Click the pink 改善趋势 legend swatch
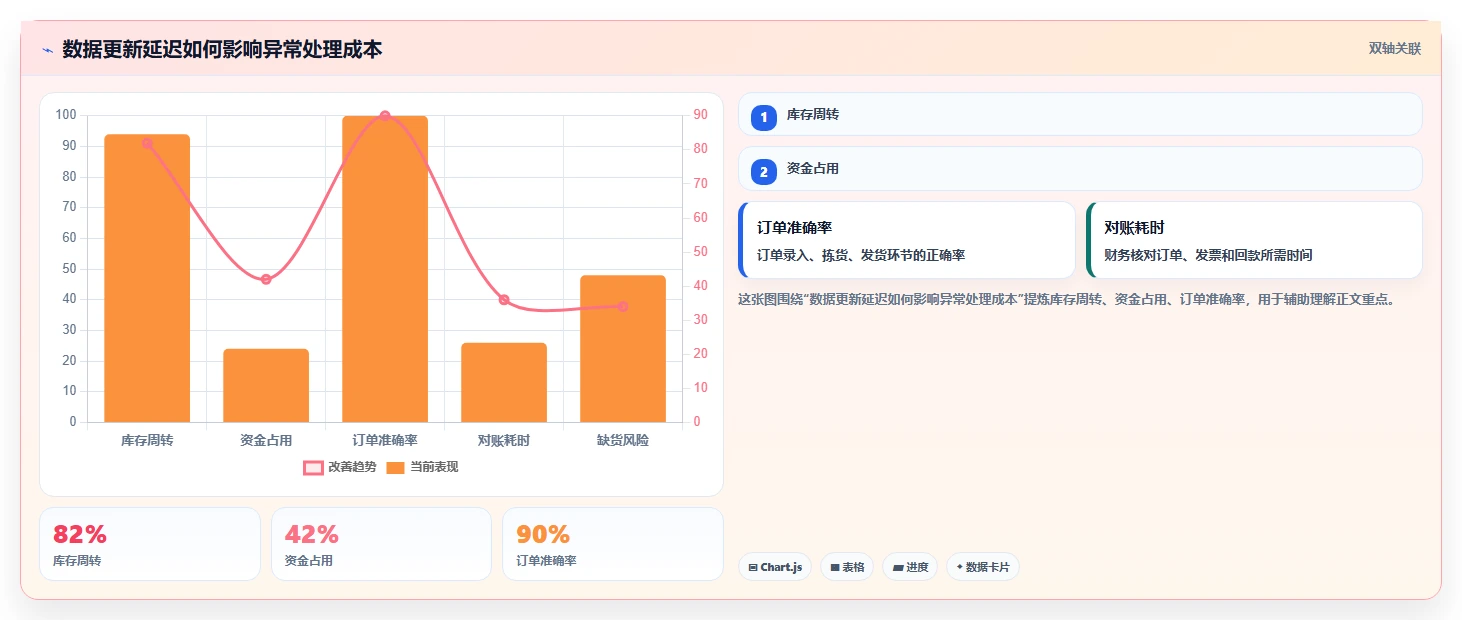 313,467
